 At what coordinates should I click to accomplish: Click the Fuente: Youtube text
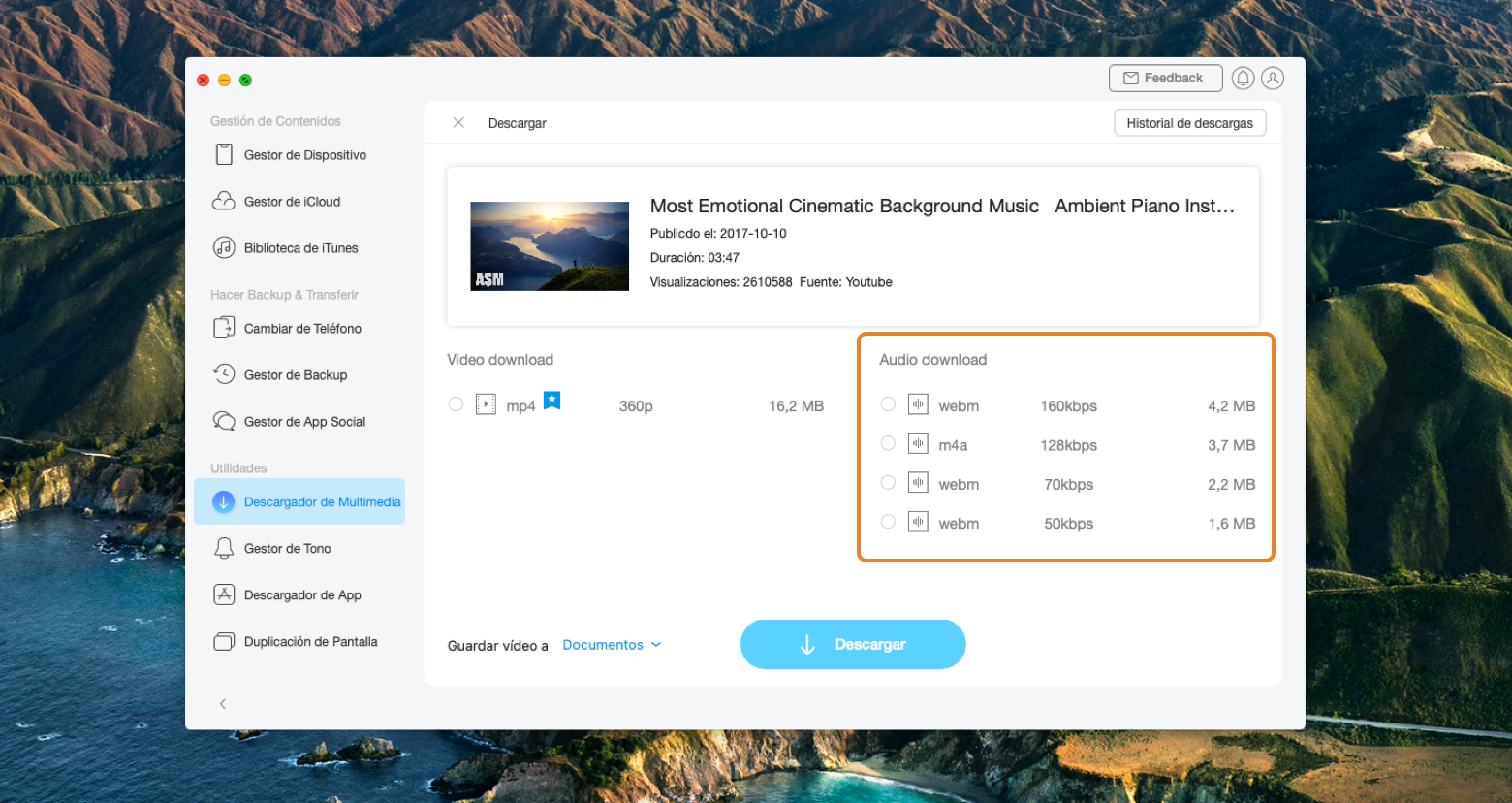click(846, 281)
